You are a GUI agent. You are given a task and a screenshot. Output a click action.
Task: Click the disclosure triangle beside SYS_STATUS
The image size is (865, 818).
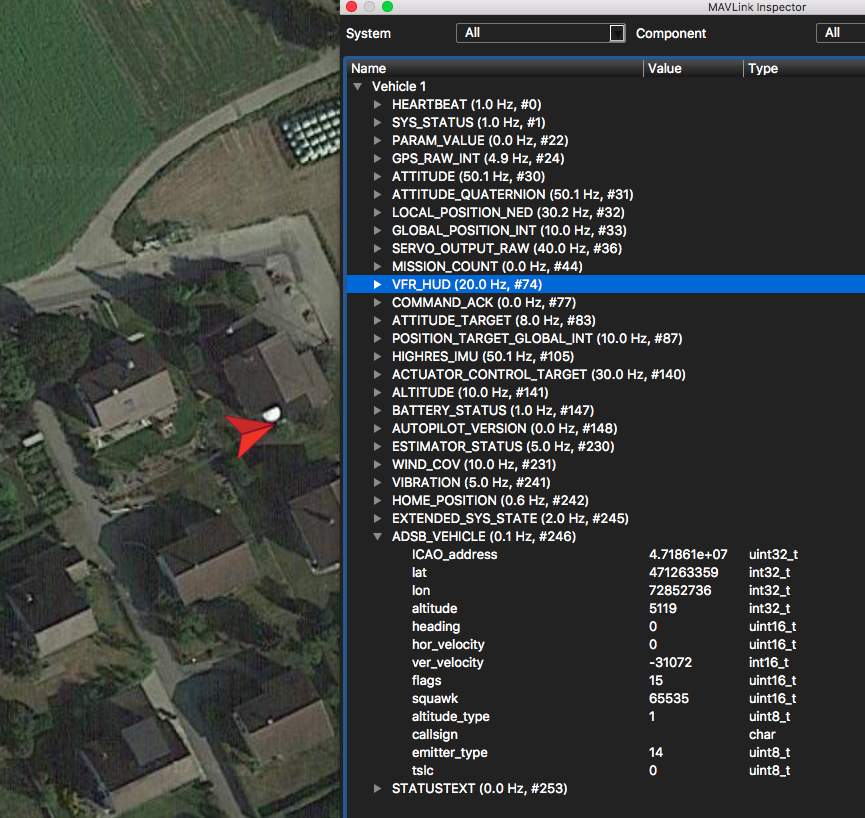click(x=378, y=122)
